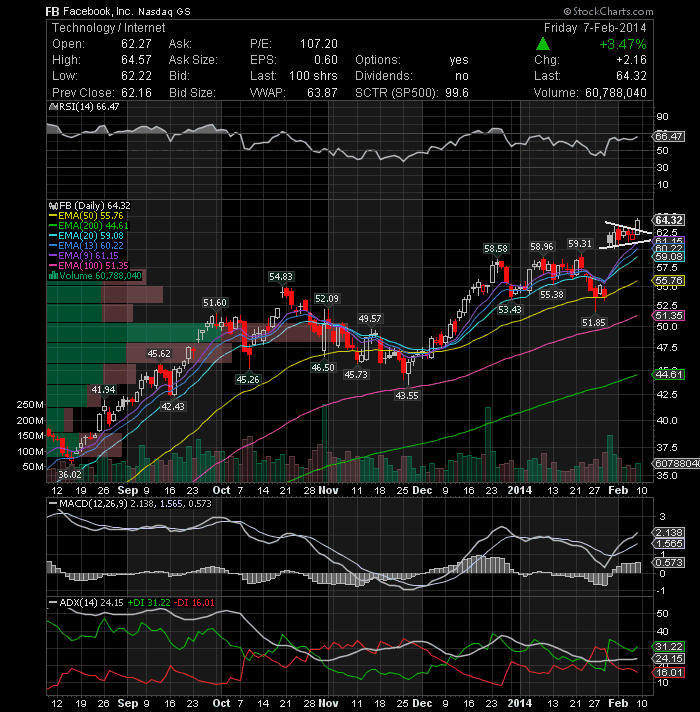700x712 pixels.
Task: Click the Dividends value 'no'
Action: 462,76
